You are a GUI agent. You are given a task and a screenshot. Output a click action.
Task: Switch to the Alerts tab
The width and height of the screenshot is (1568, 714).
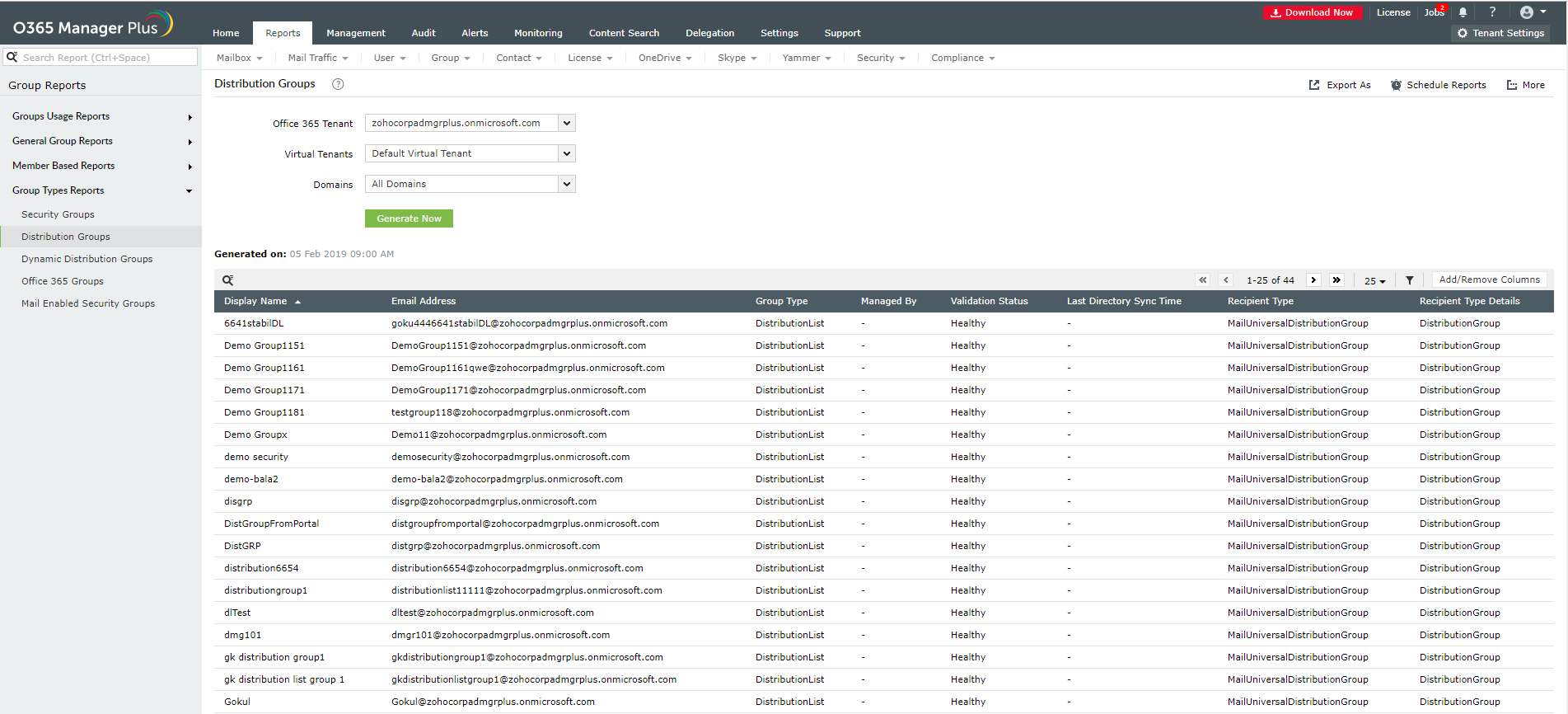[475, 33]
